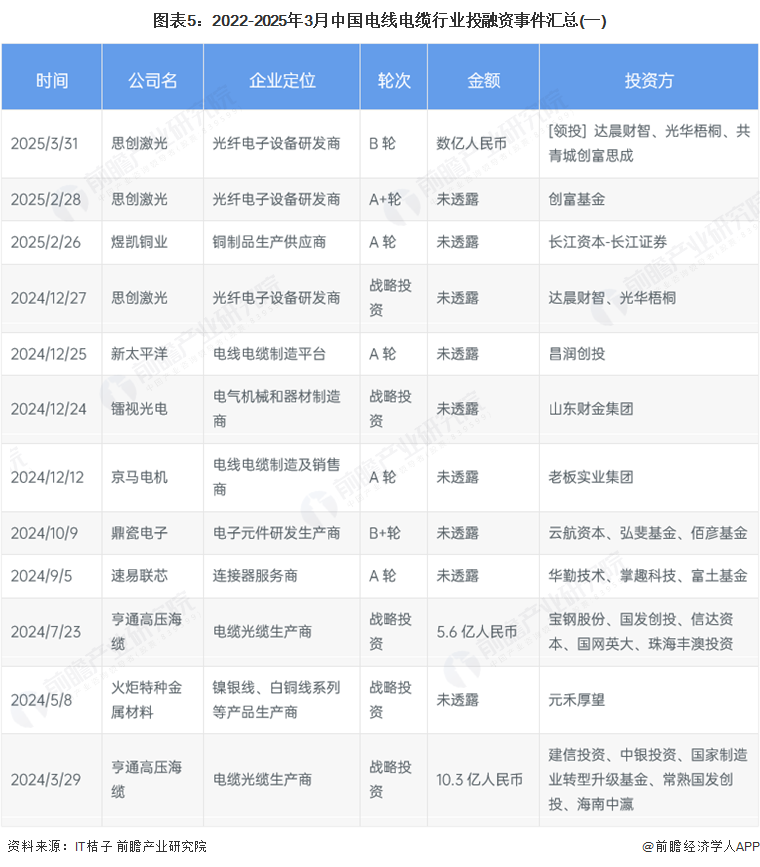Click company name 火炬特种金属材料
This screenshot has width=760, height=867.
click(147, 700)
